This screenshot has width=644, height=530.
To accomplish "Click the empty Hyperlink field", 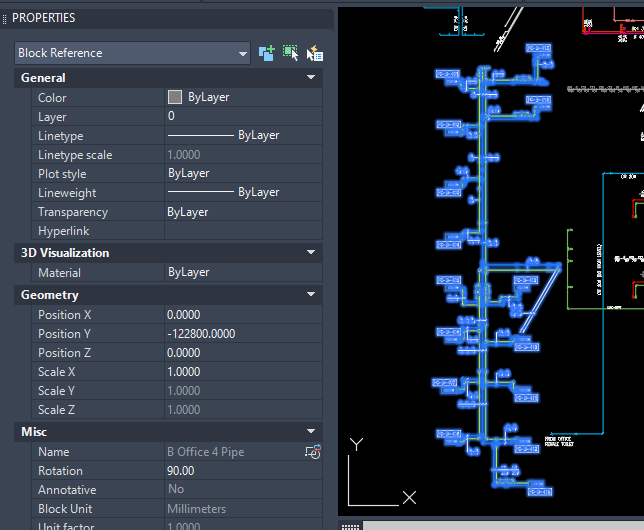I will click(243, 230).
